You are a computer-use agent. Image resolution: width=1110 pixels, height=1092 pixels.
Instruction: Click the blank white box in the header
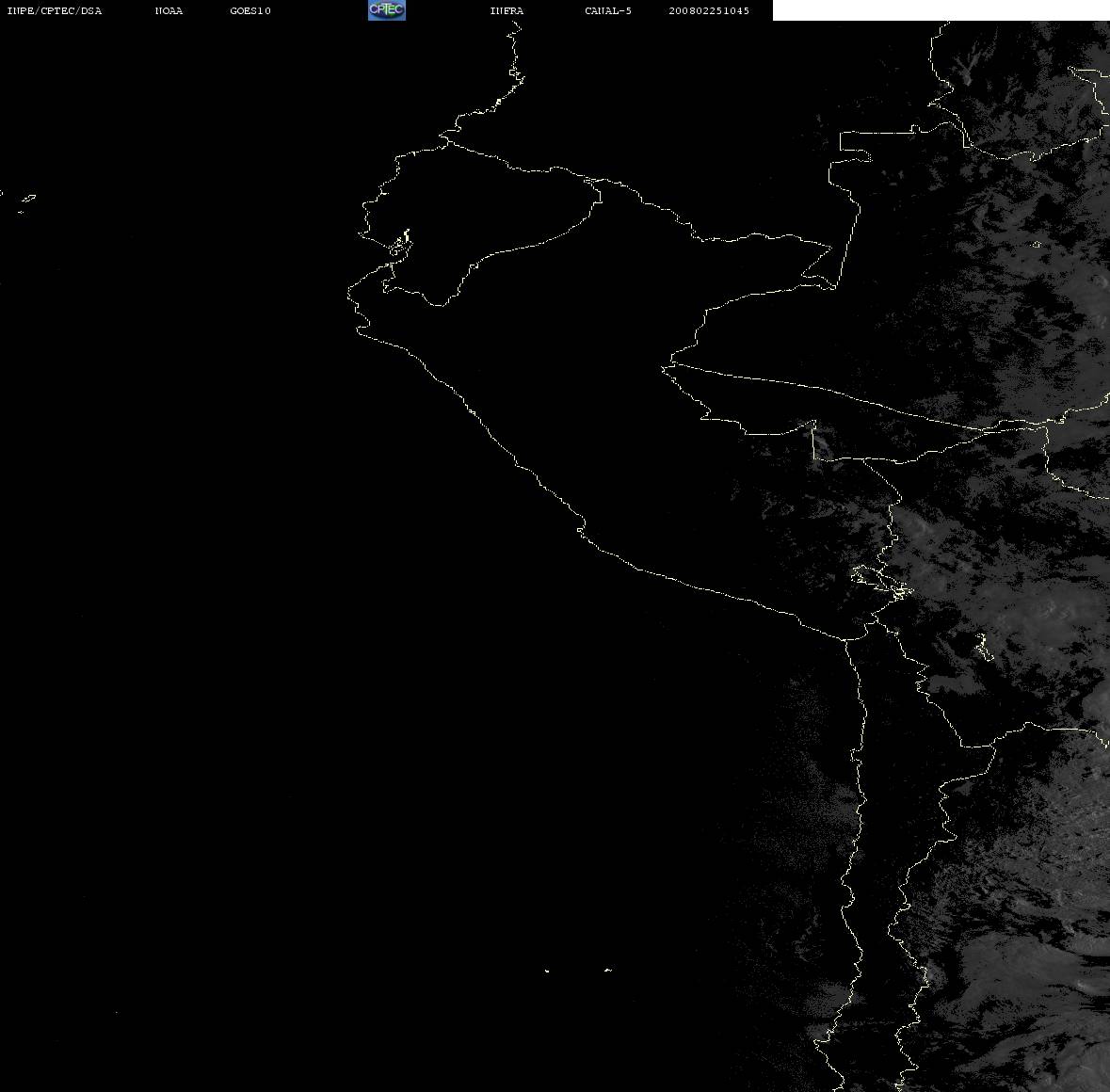(x=941, y=10)
